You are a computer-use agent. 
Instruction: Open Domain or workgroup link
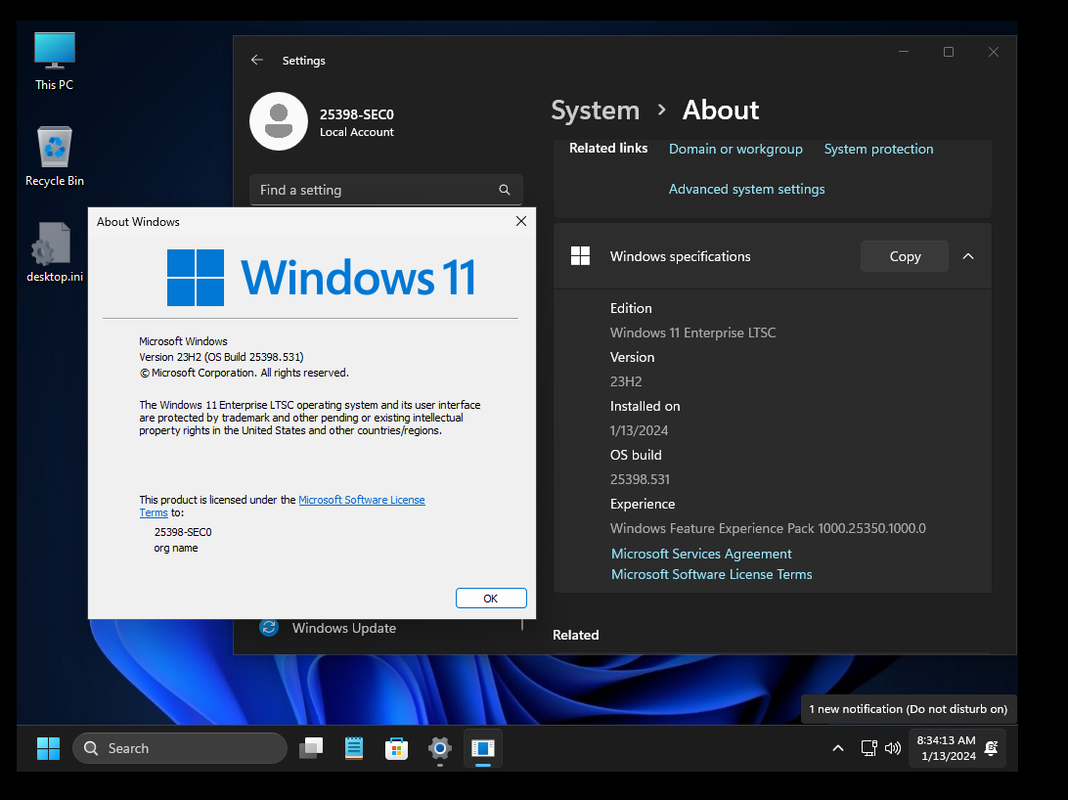pyautogui.click(x=736, y=148)
